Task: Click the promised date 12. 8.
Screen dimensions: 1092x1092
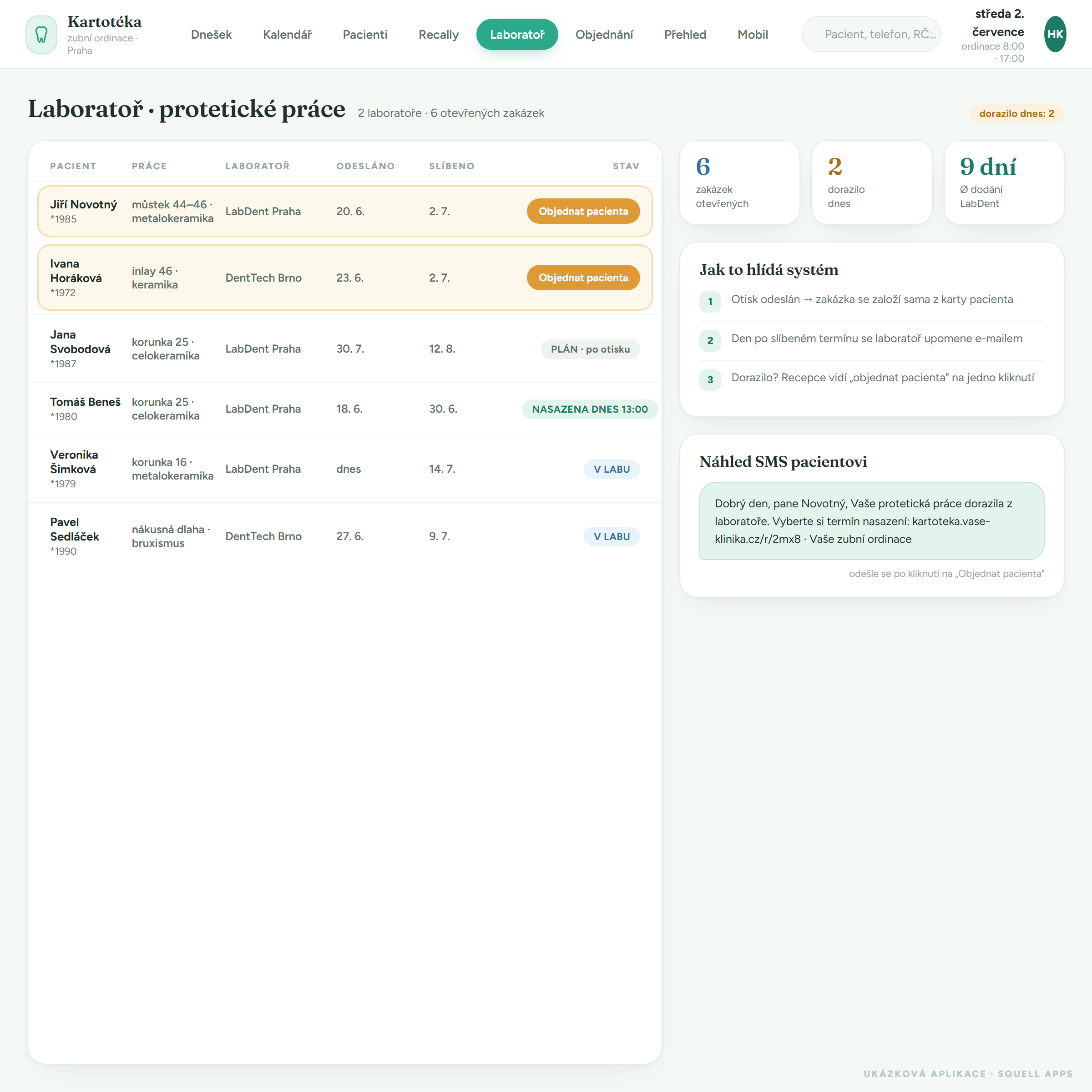Action: click(x=442, y=349)
